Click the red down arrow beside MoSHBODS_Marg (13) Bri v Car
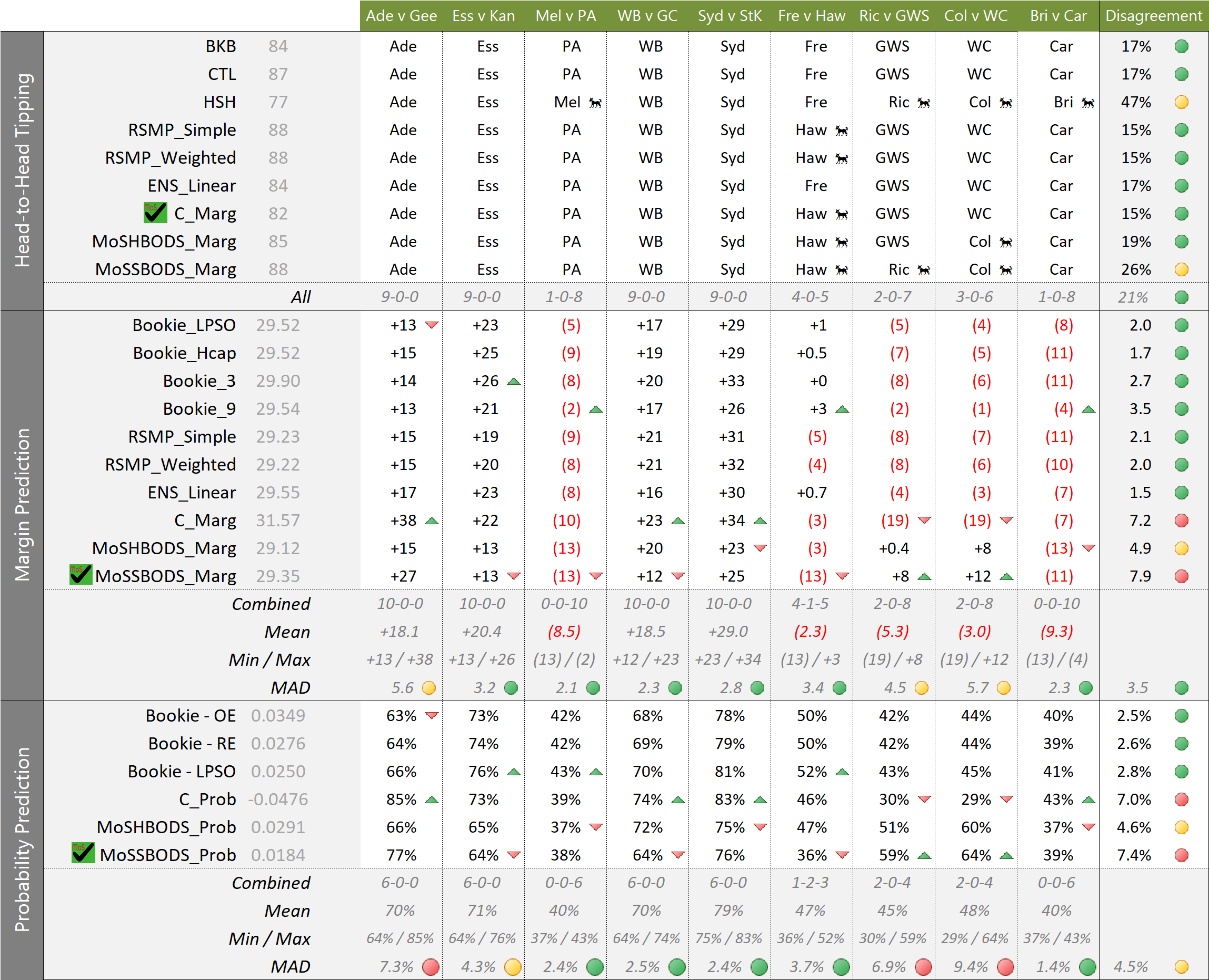The image size is (1209, 980). (x=1089, y=547)
